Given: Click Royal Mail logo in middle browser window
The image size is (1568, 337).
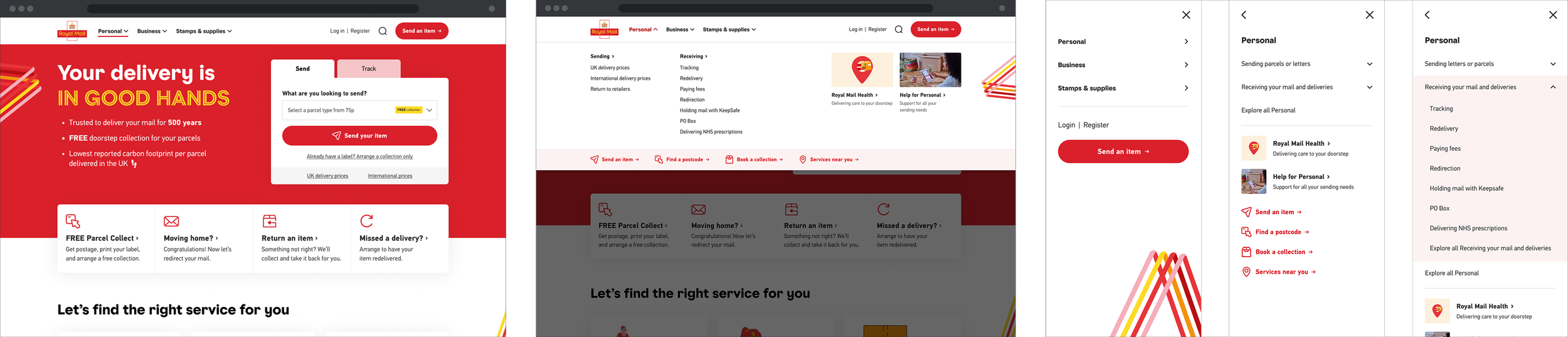Looking at the screenshot, I should tap(605, 29).
